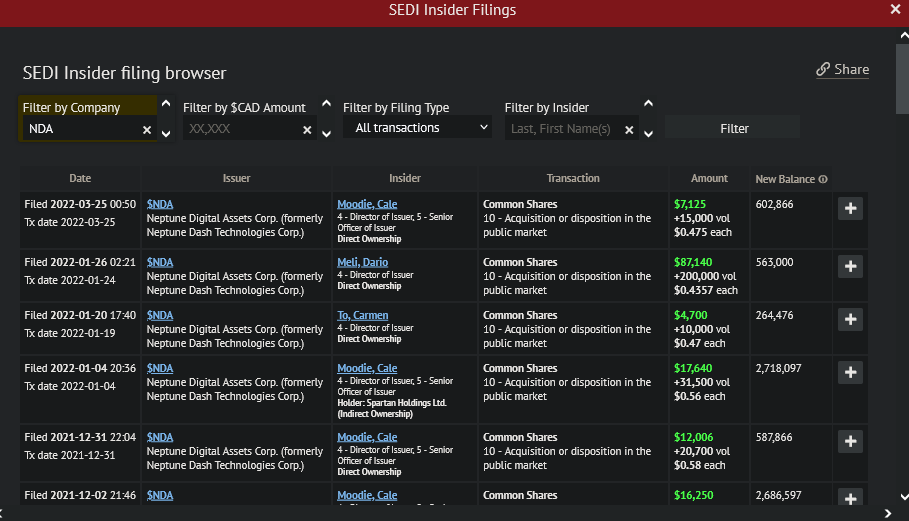909x521 pixels.
Task: Clear the NDA company filter text
Action: [147, 130]
